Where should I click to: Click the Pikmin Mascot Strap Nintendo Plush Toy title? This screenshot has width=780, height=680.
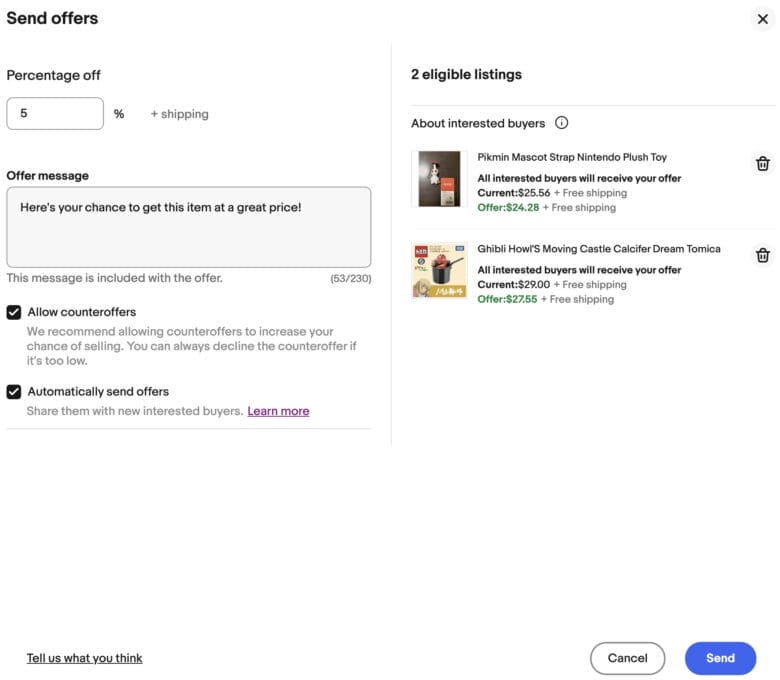coord(572,157)
